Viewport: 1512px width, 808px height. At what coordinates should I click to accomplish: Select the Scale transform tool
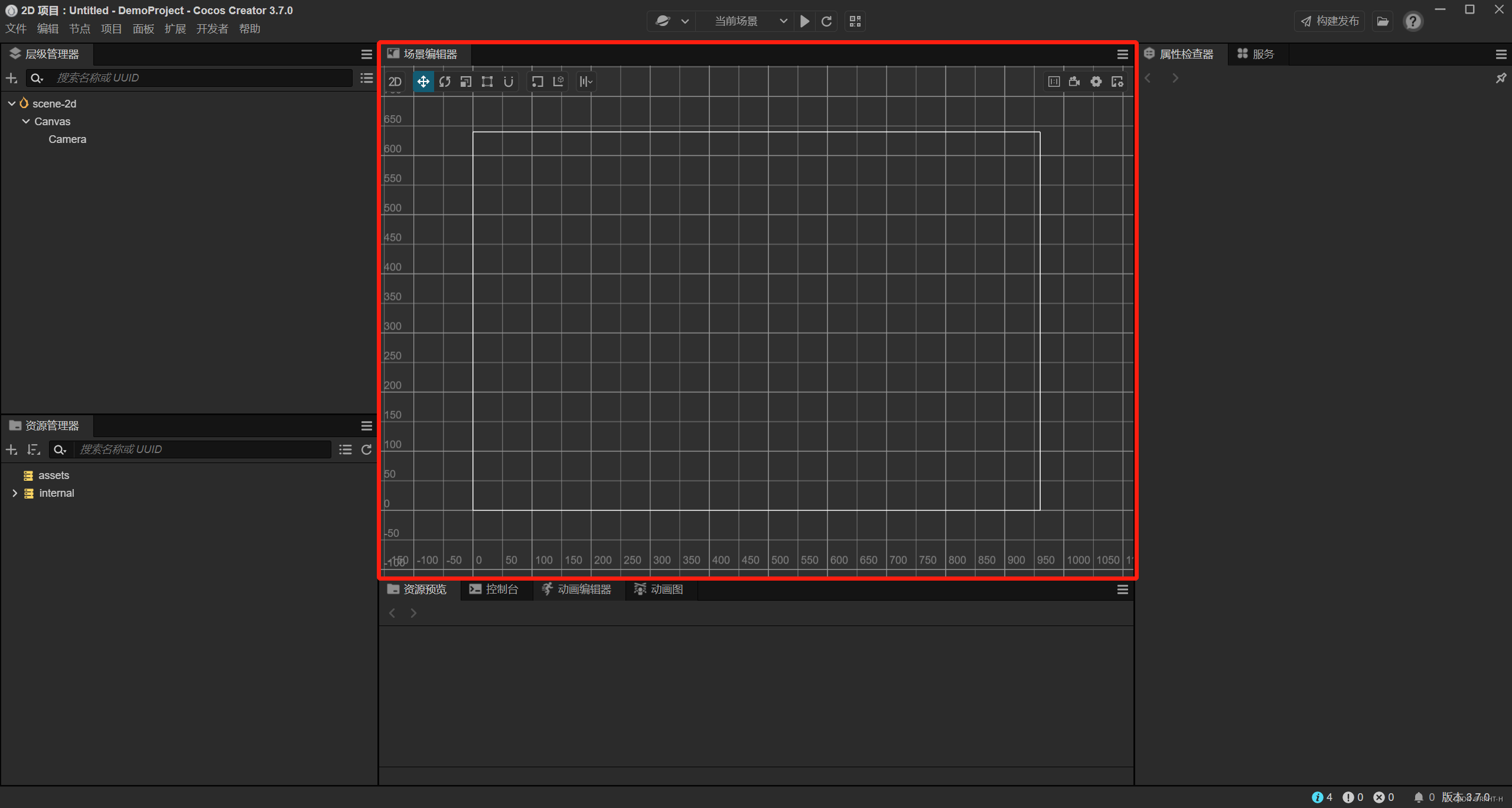[466, 82]
